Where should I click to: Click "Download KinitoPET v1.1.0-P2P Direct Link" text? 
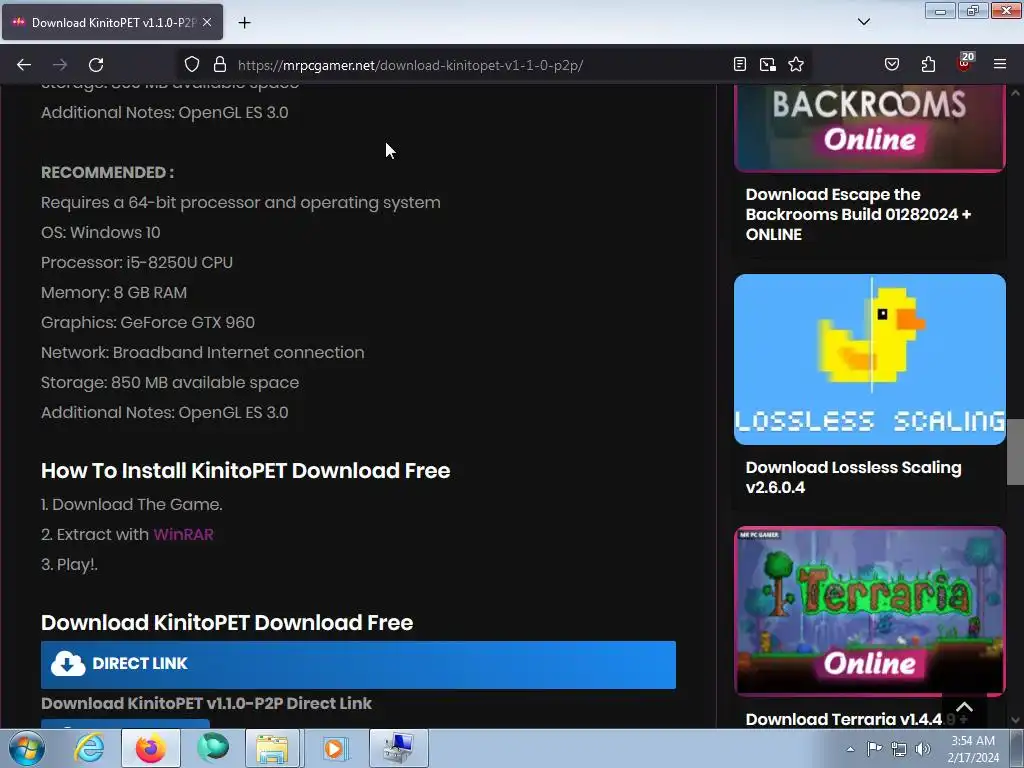(206, 703)
